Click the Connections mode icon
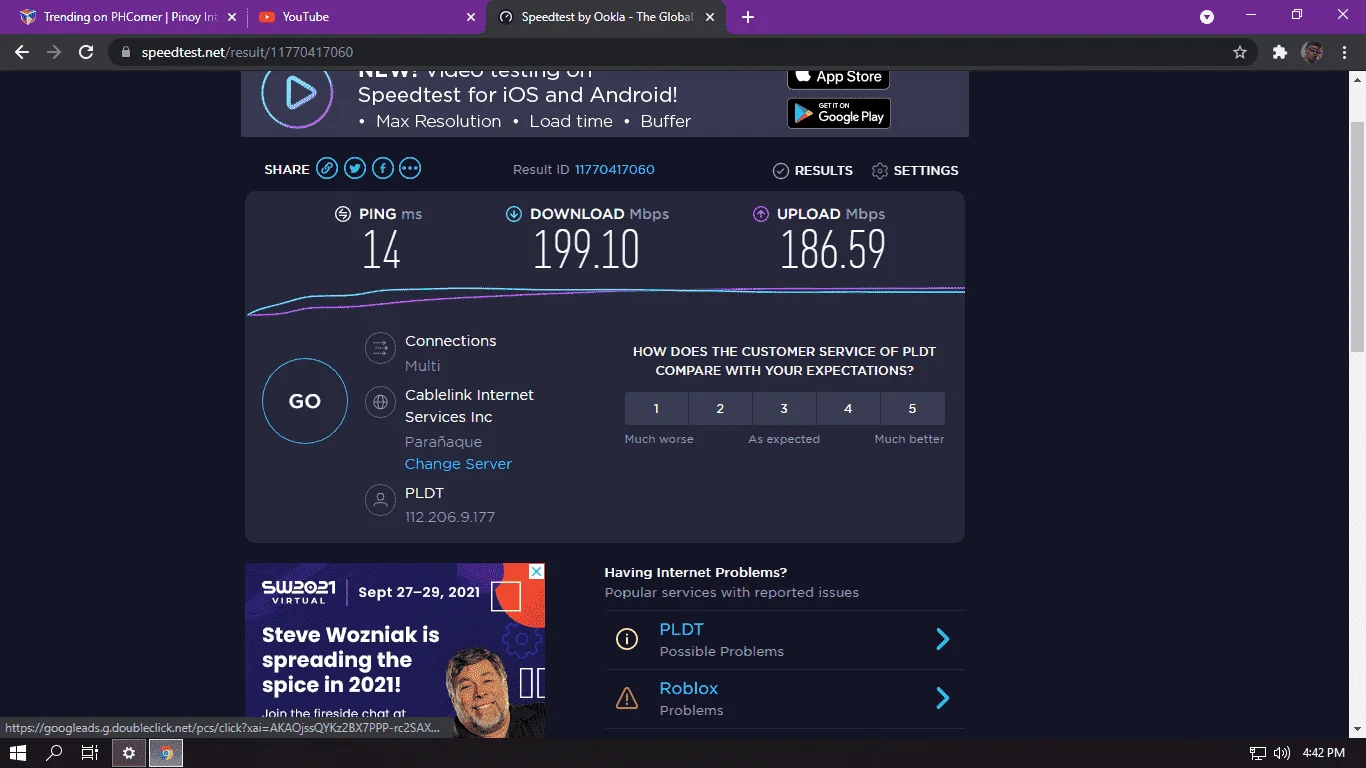Image resolution: width=1366 pixels, height=768 pixels. click(x=380, y=348)
